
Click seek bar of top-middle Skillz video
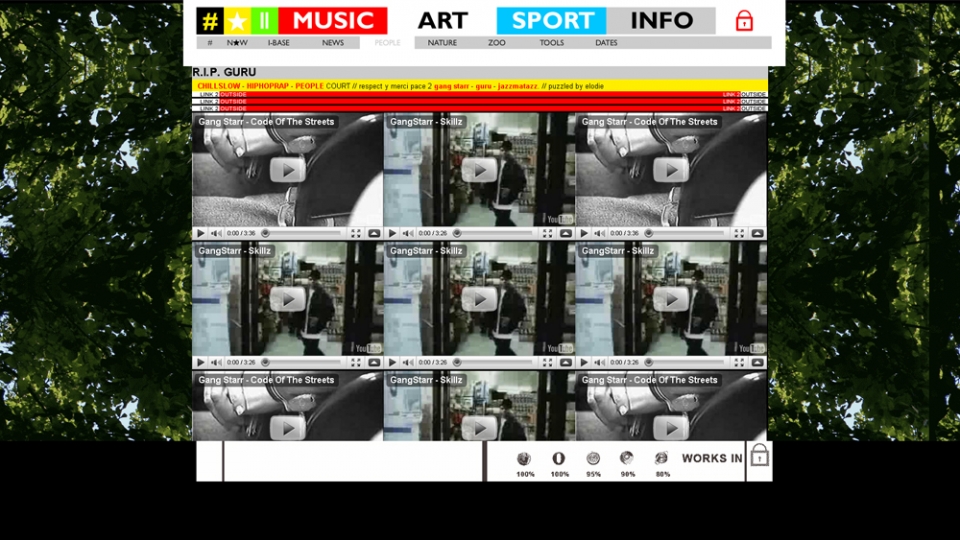click(x=500, y=233)
